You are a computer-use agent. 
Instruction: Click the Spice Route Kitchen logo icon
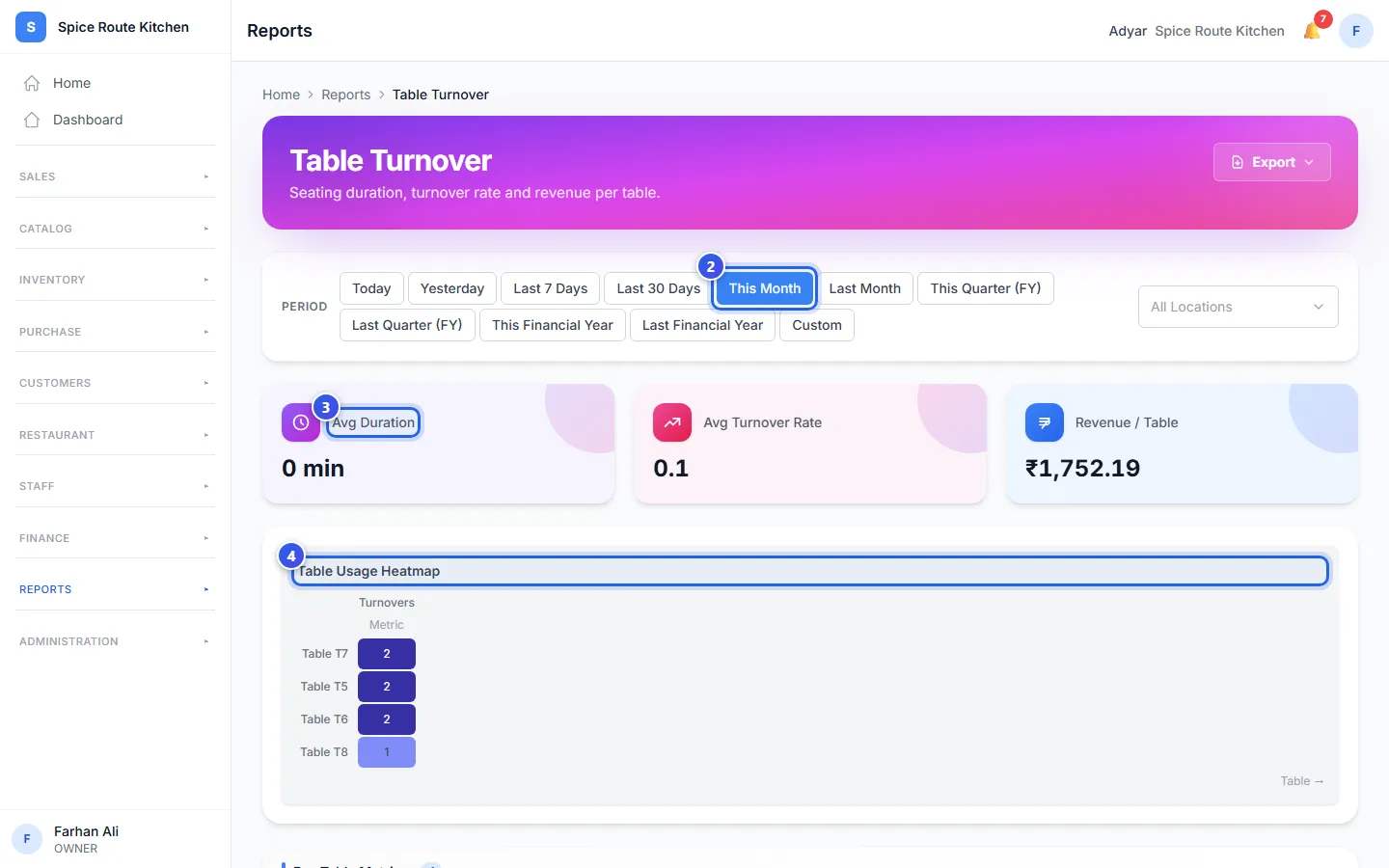tap(31, 27)
